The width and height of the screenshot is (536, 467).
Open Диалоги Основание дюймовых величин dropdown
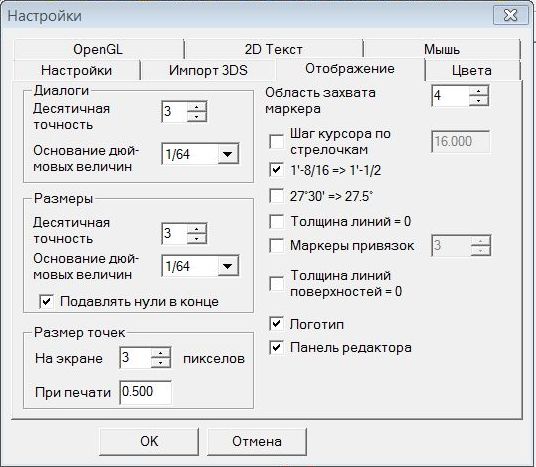(x=228, y=154)
